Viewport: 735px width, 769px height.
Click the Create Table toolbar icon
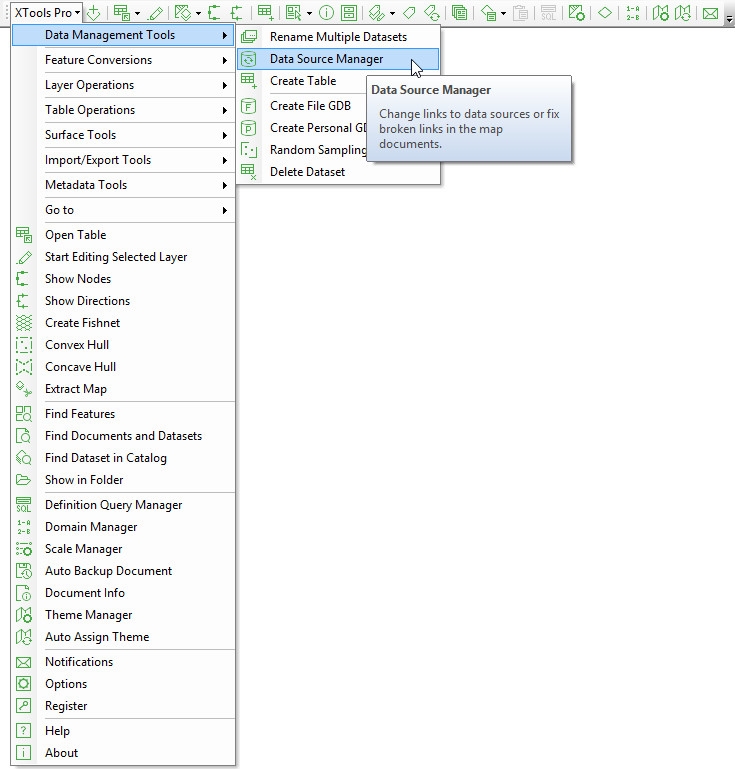[266, 13]
